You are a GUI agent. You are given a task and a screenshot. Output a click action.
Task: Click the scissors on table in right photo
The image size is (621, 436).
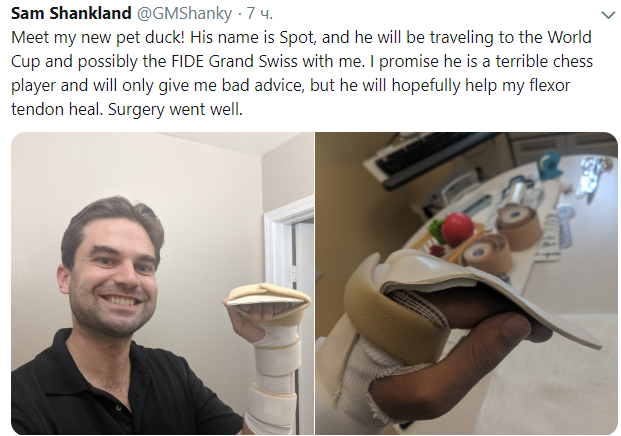pos(591,176)
